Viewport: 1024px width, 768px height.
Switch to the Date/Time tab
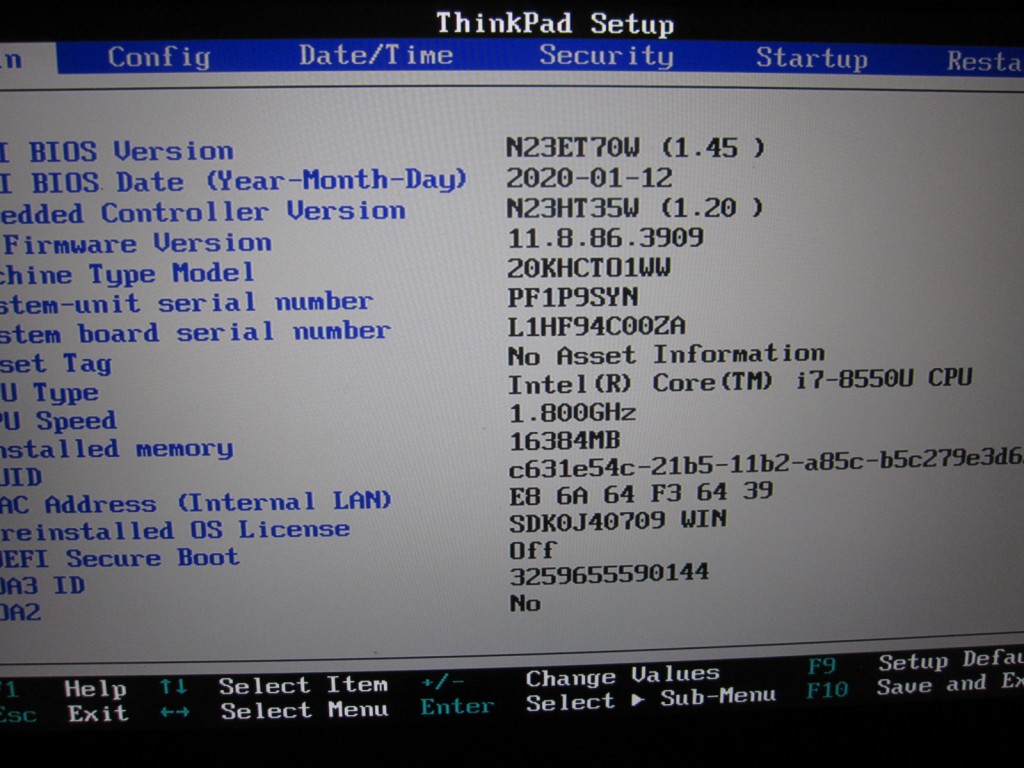pos(376,55)
